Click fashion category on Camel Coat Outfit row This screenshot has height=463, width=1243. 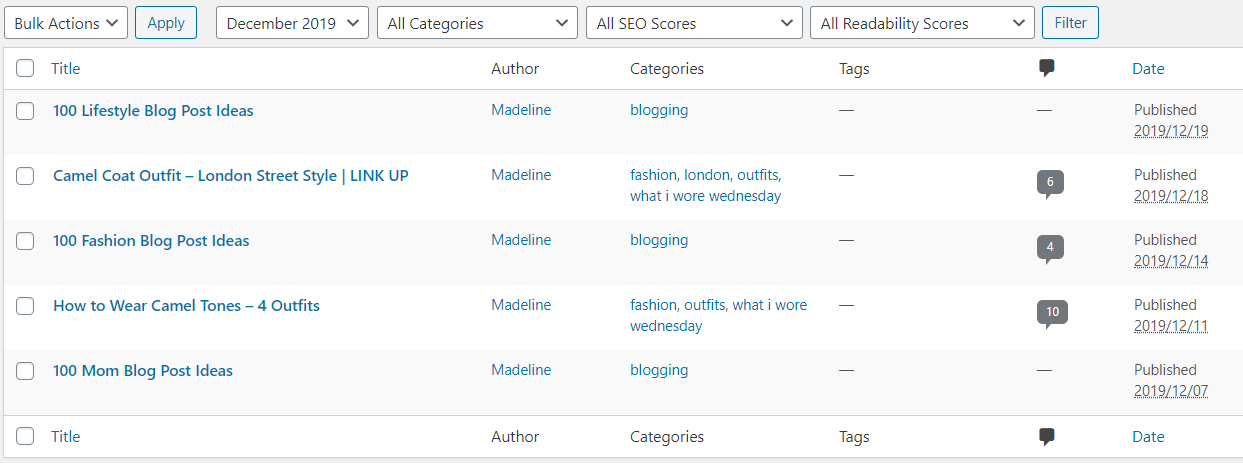coord(653,175)
